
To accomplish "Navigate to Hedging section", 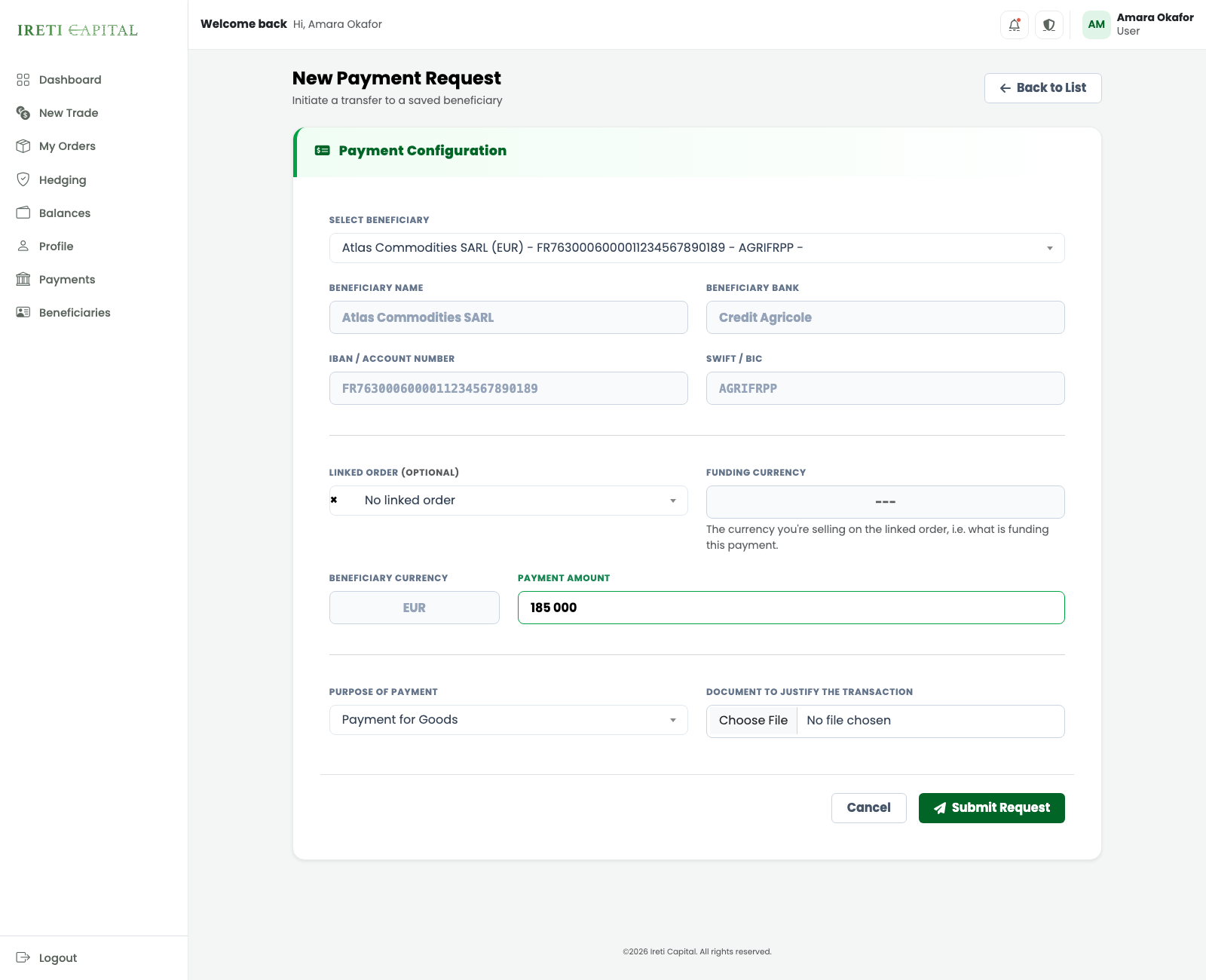I will pos(63,180).
